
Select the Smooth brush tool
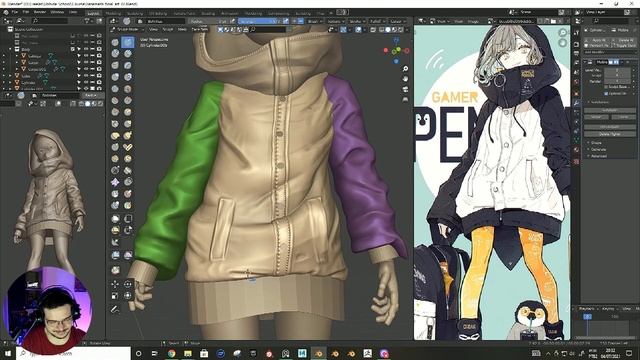[x=128, y=89]
